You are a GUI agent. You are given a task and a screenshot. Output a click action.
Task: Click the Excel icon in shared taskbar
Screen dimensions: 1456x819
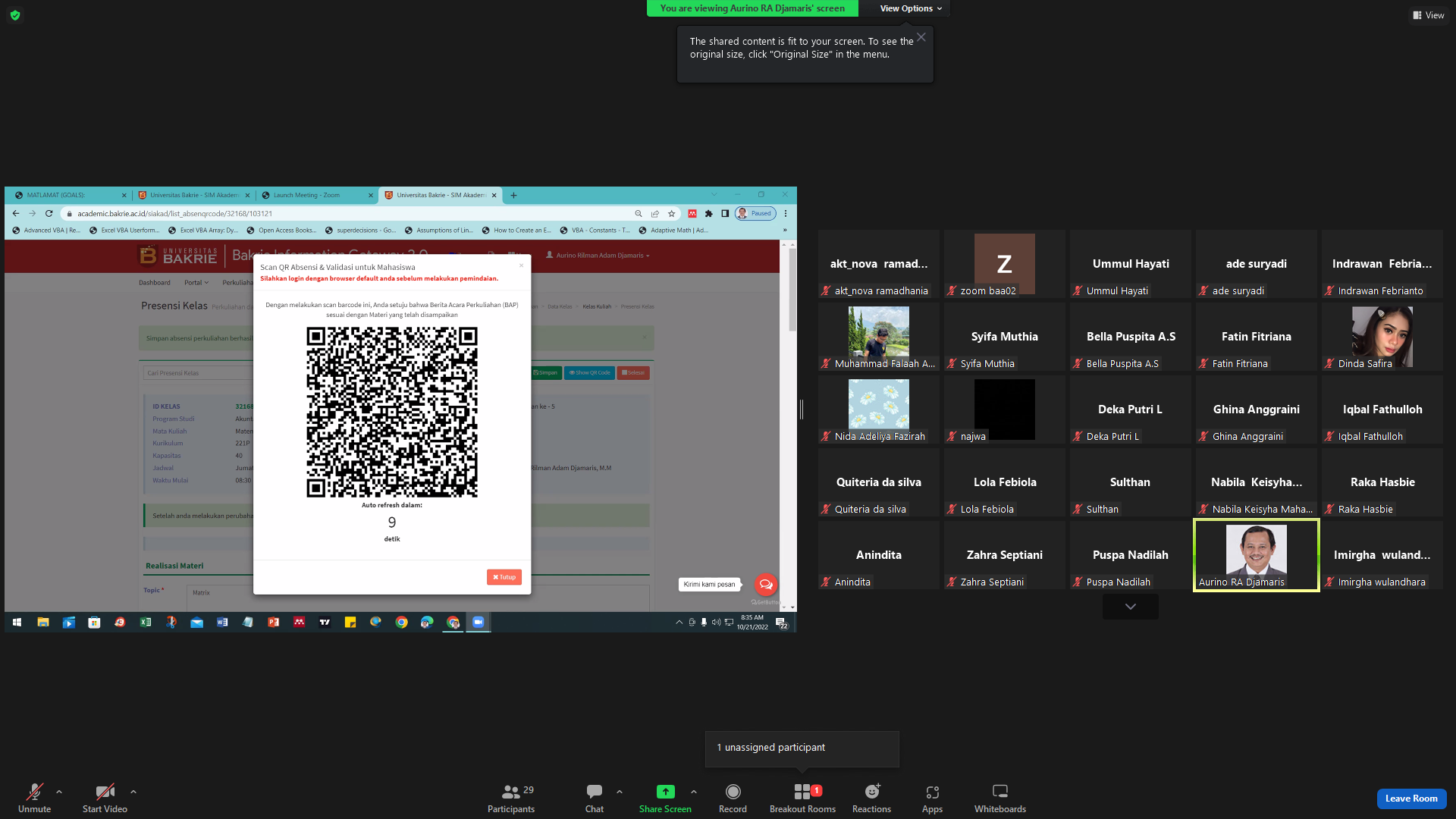point(145,622)
